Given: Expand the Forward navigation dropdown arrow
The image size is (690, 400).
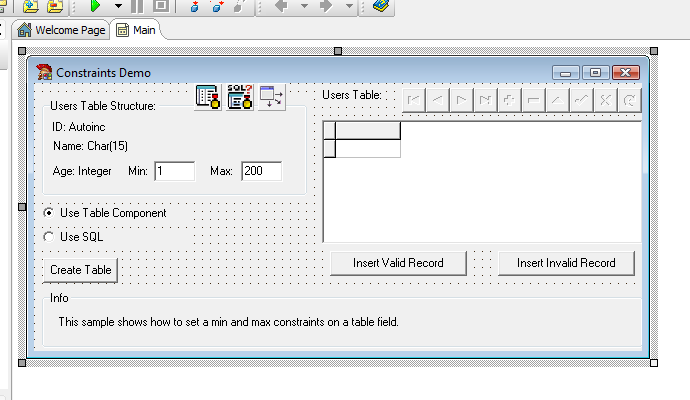Looking at the screenshot, I should (349, 6).
